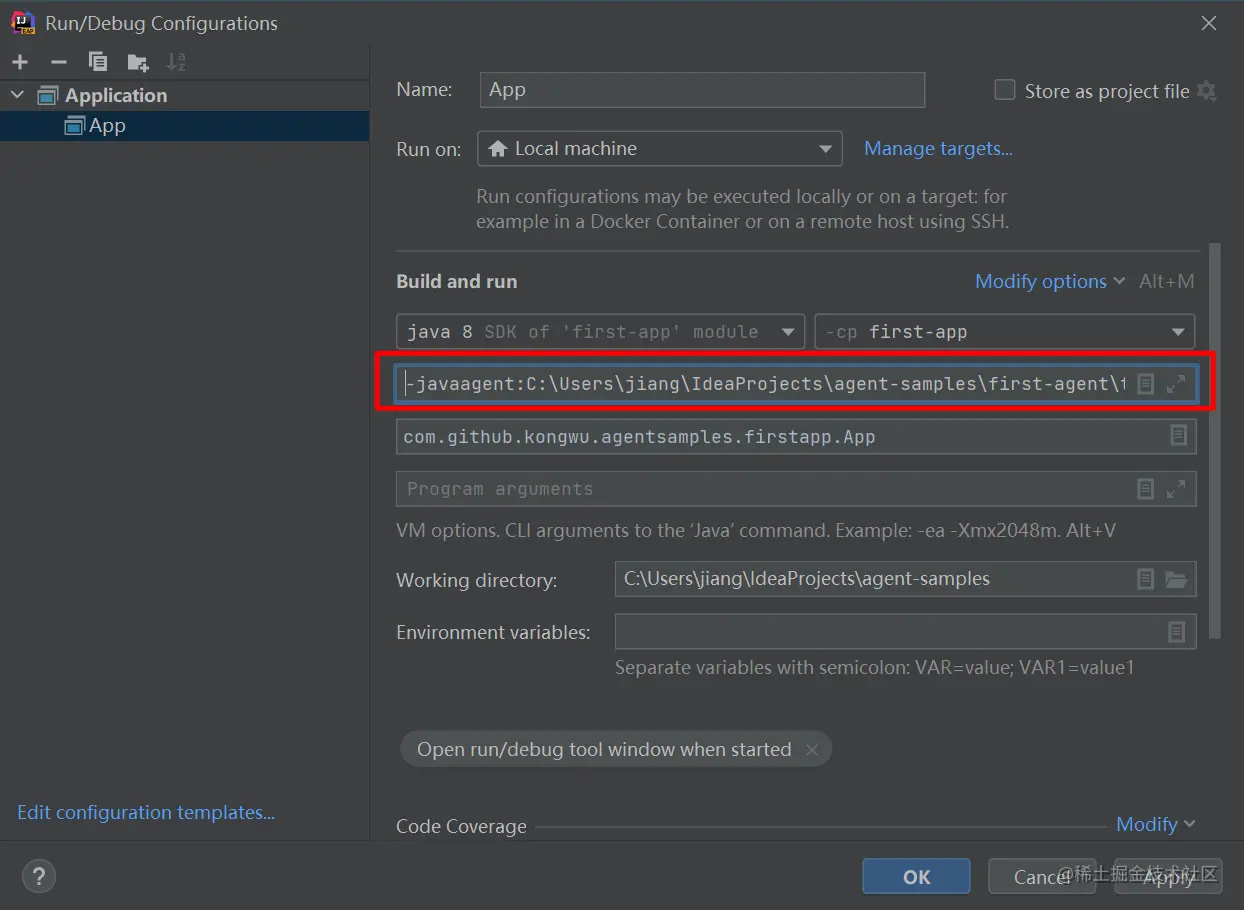Click the vertical scrollbar of settings panel
This screenshot has height=910, width=1244.
[1215, 440]
